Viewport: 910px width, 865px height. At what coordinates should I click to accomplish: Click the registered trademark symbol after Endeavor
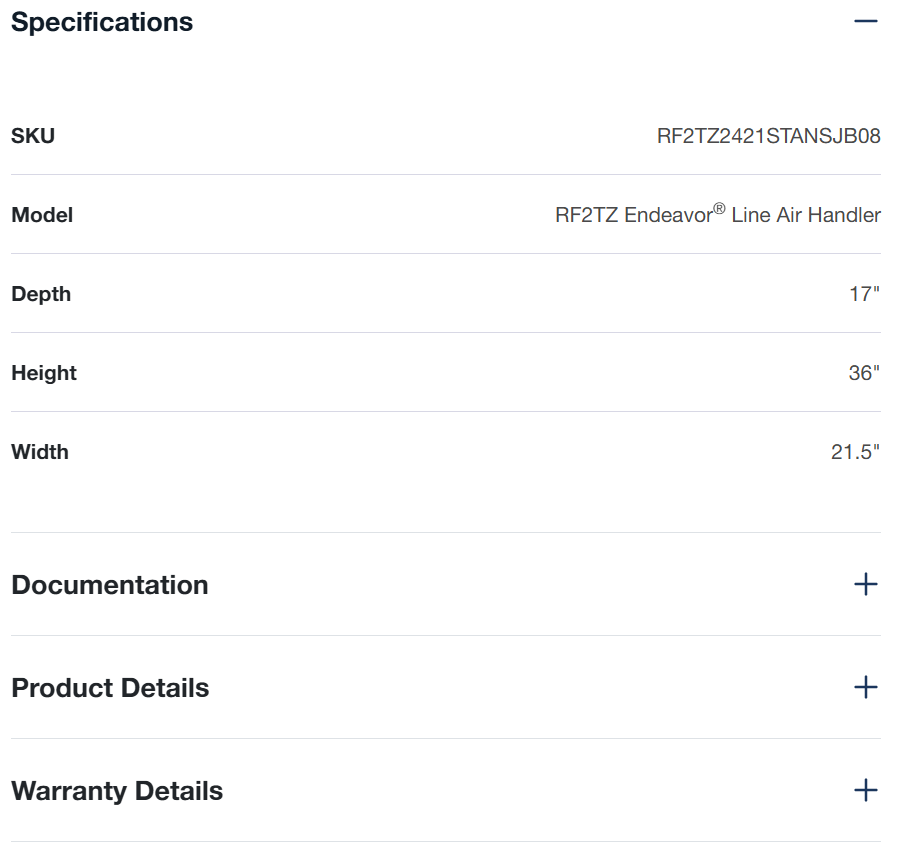[x=719, y=209]
